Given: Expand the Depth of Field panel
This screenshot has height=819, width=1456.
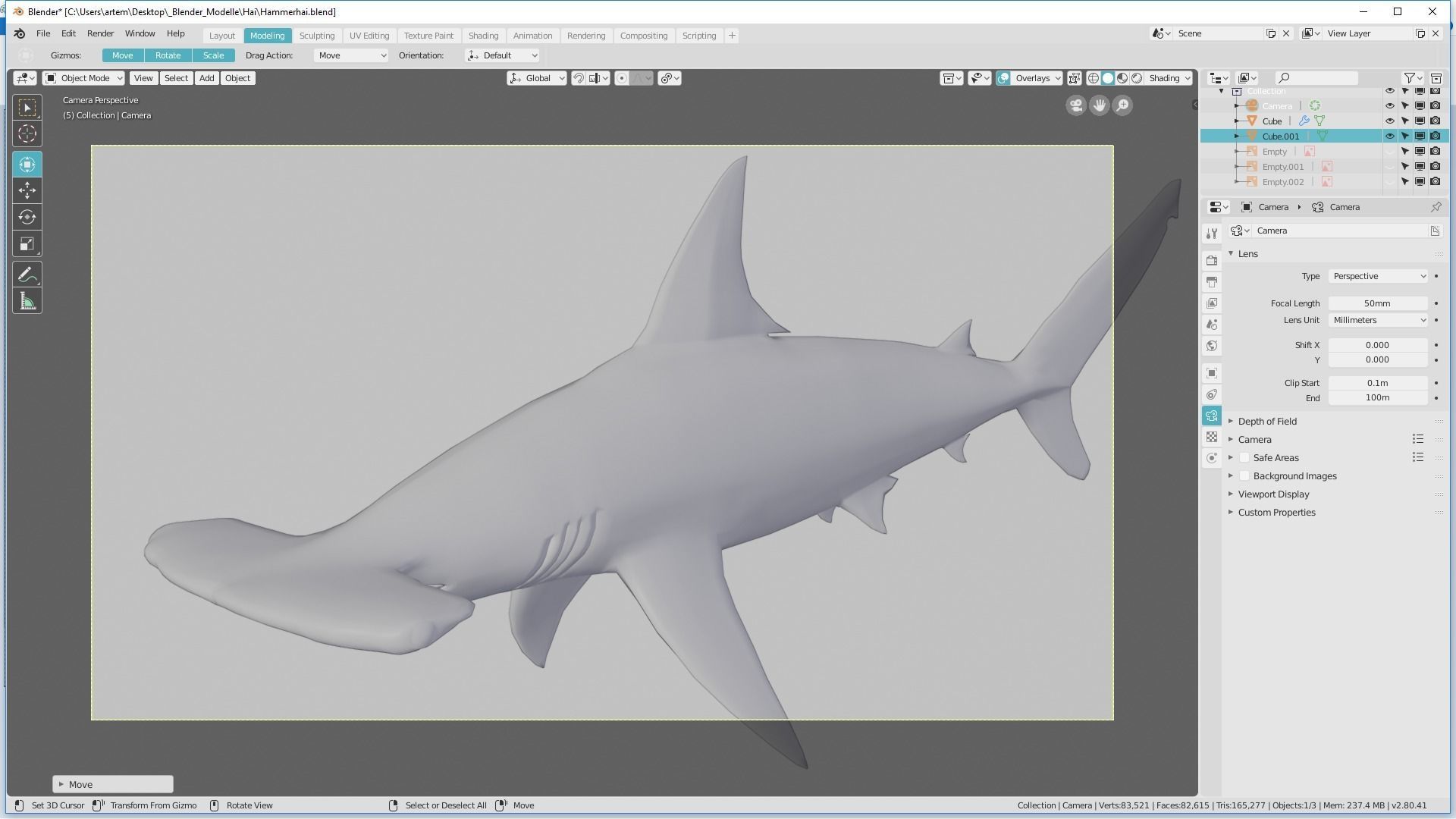Looking at the screenshot, I should 1267,422.
